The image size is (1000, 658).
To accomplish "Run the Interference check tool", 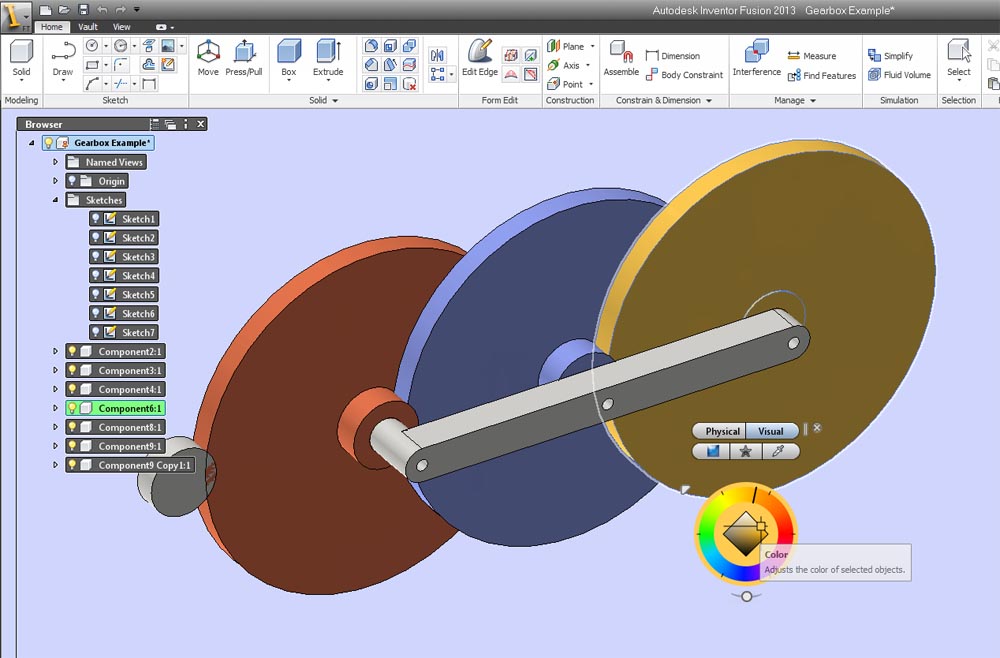I will click(756, 59).
